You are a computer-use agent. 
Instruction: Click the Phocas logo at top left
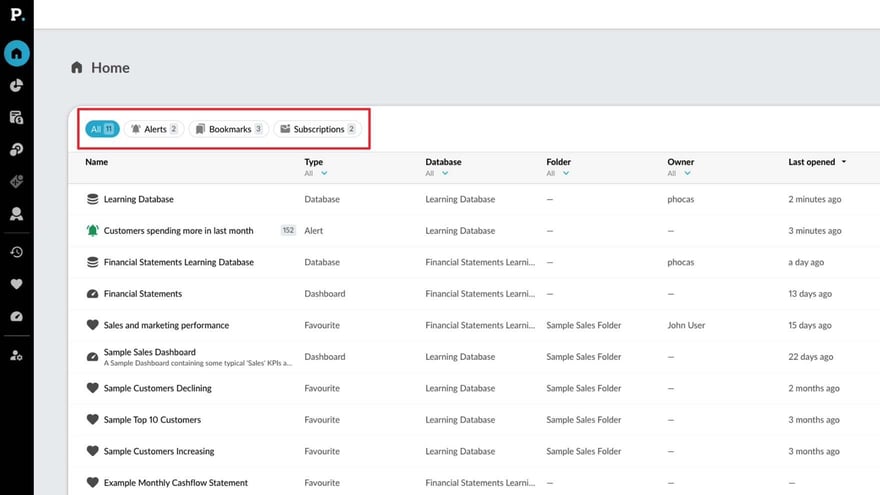click(x=16, y=14)
